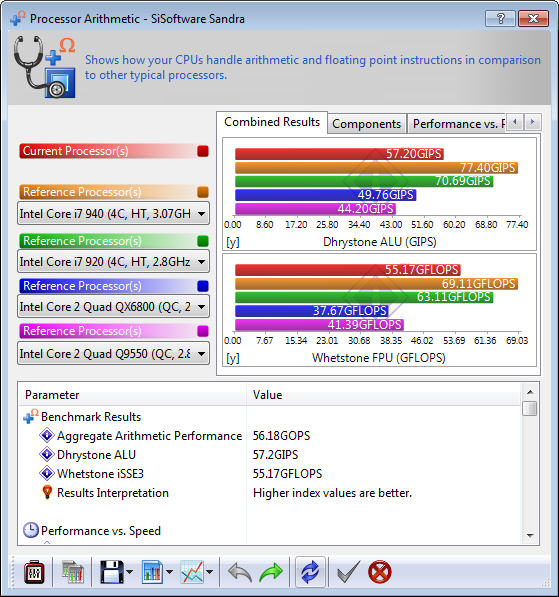
Task: Click the results list scroll down arrow
Action: coord(530,536)
